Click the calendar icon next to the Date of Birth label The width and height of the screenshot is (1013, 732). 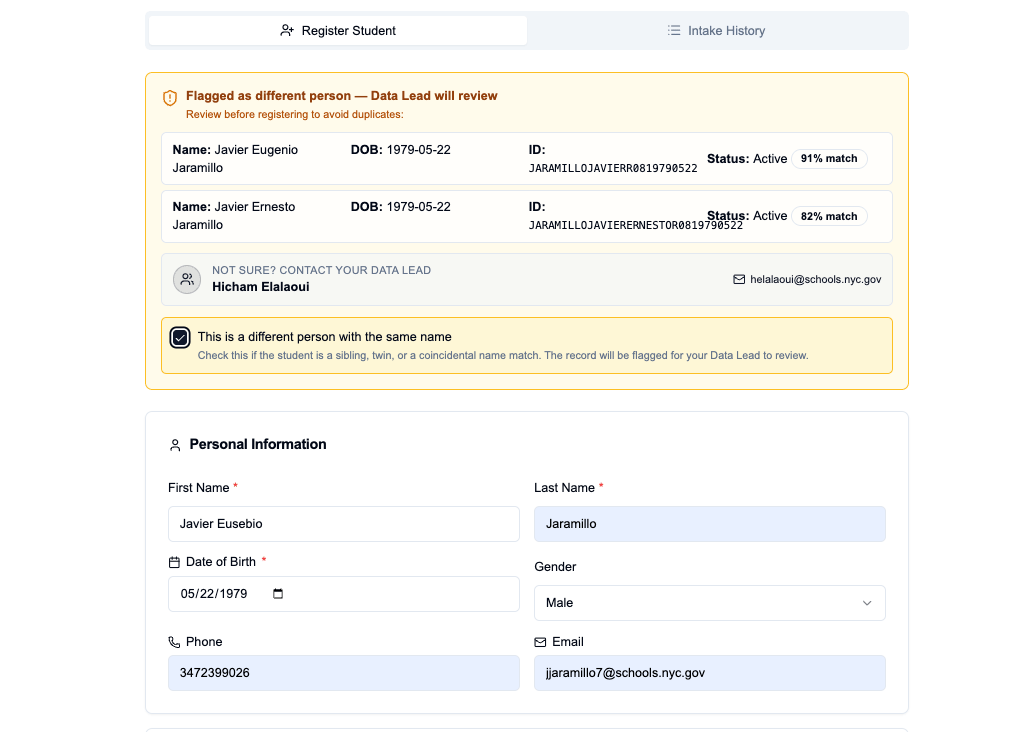(x=174, y=562)
